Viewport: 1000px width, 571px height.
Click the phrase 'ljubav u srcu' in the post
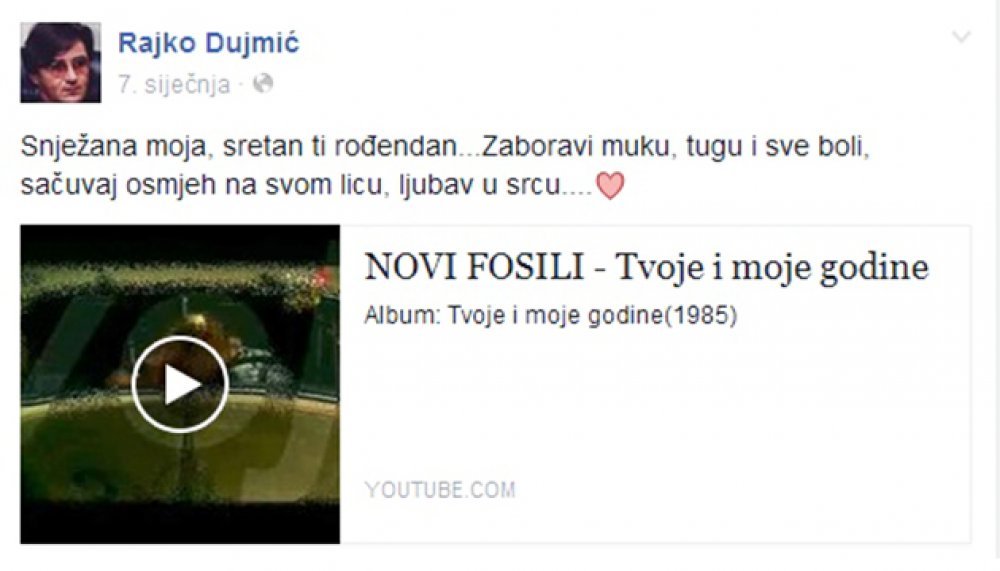coord(480,186)
